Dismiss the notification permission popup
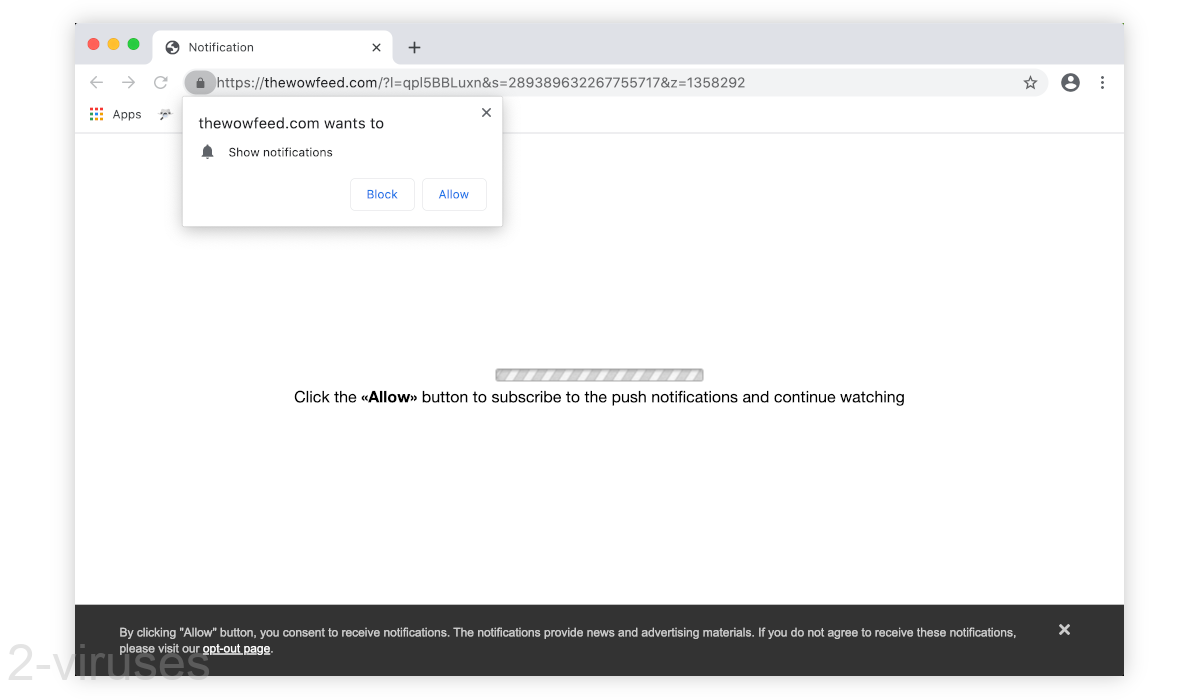This screenshot has height=700, width=1200. point(486,112)
